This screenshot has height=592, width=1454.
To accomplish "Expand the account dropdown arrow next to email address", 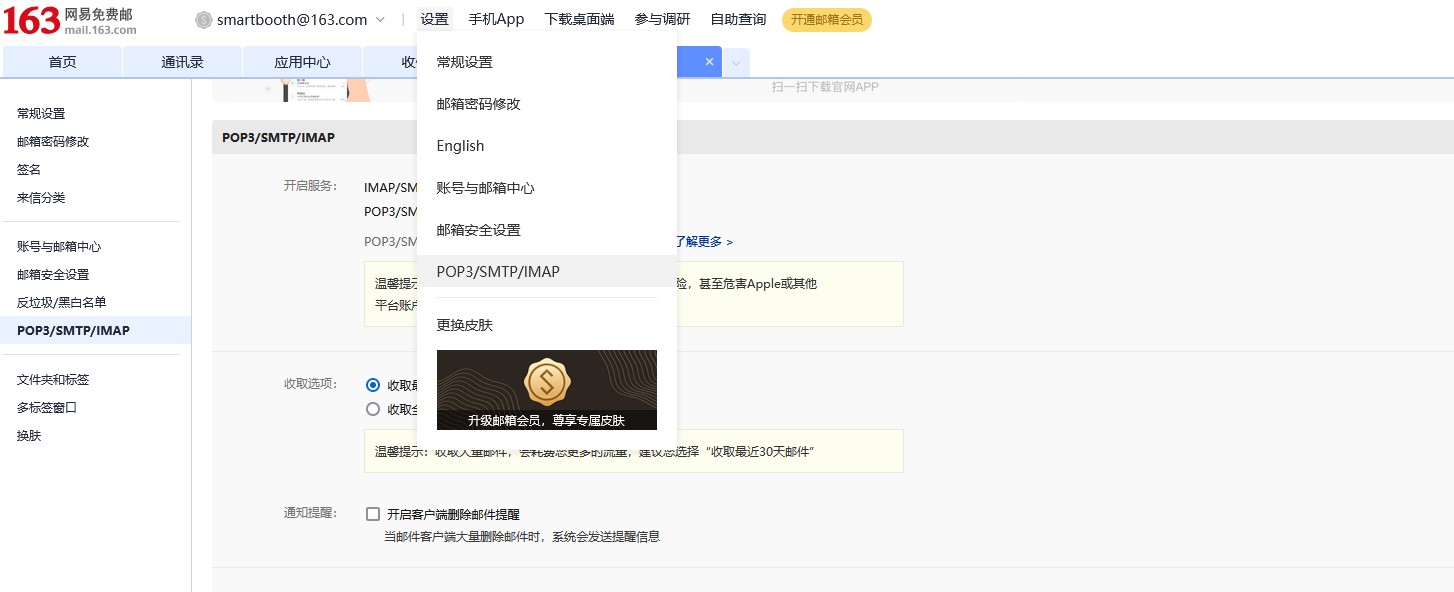I will 380,20.
